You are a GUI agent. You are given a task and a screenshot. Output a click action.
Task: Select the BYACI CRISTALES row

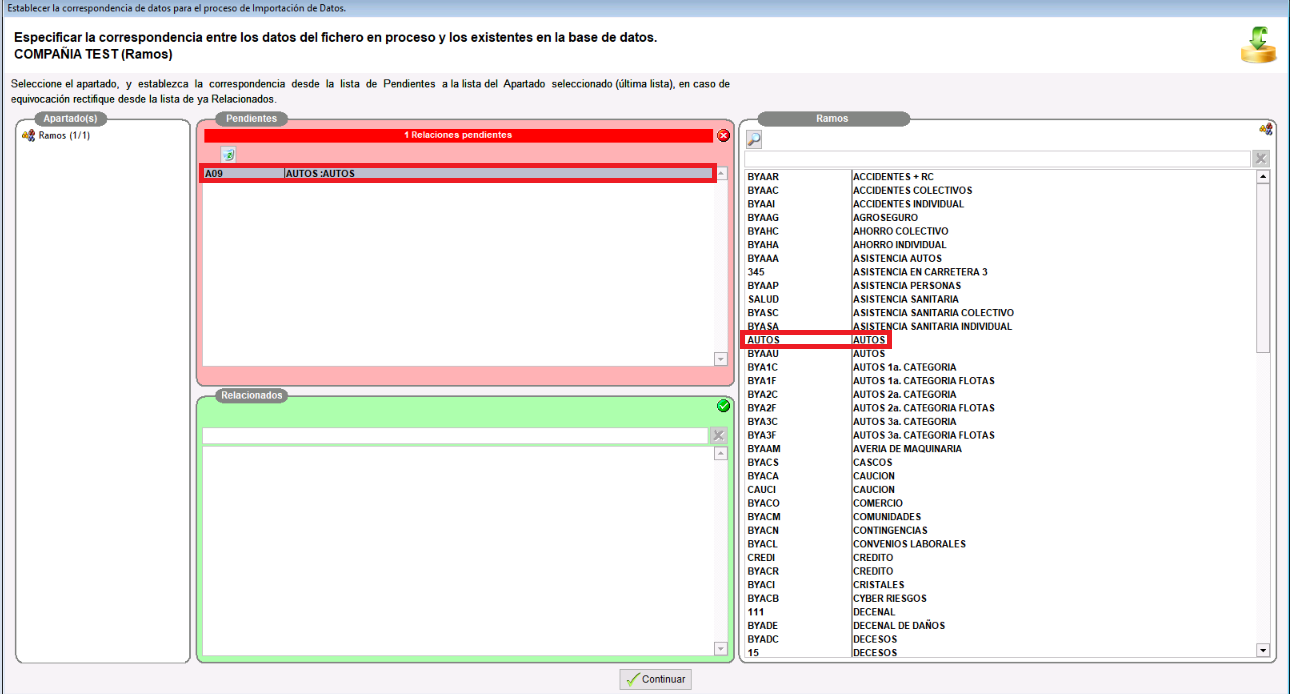[x=1000, y=585]
